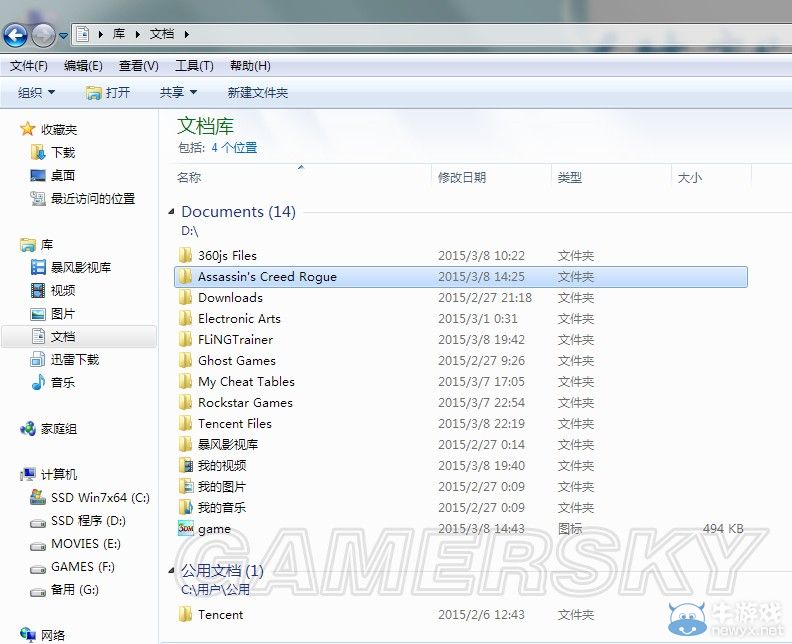Viewport: 792px width, 644px height.
Task: Click 库 breadcrumb in address bar
Action: 119,34
